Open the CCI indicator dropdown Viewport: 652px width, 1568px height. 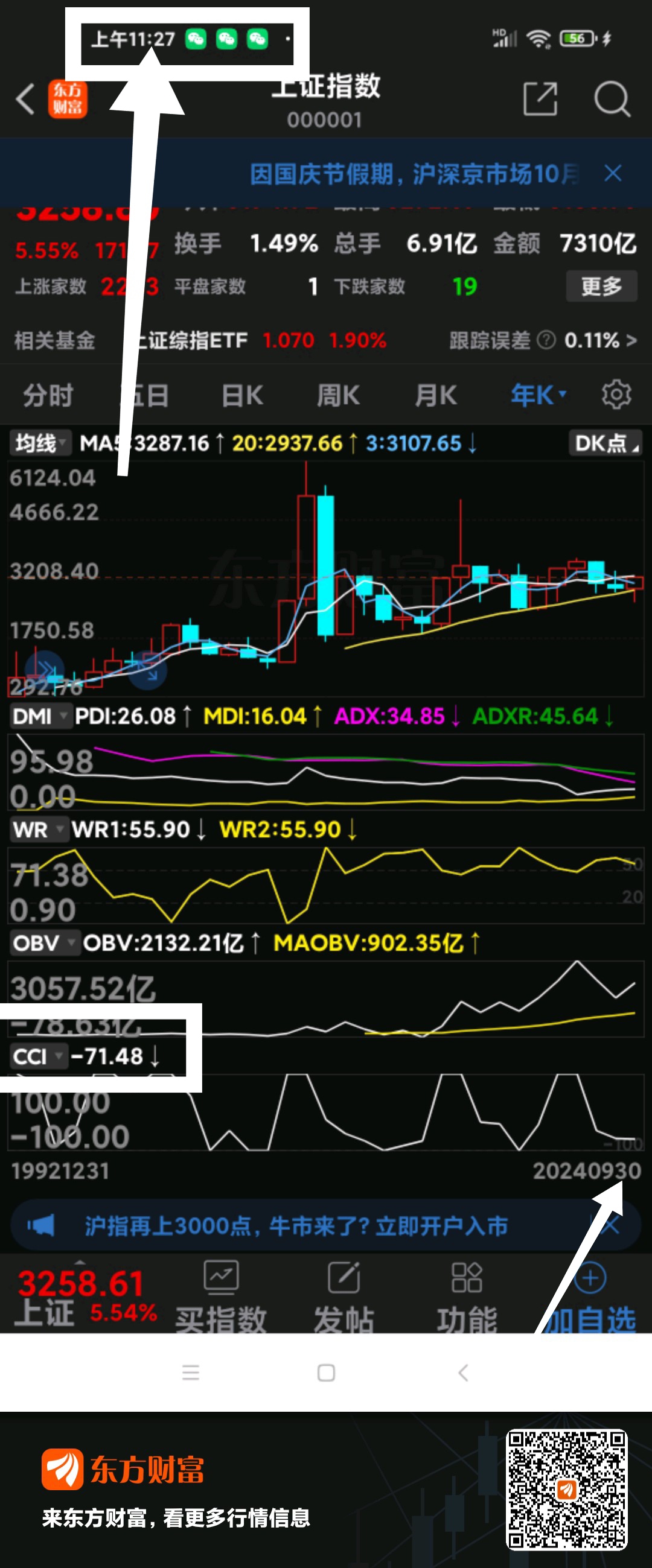(x=38, y=1056)
